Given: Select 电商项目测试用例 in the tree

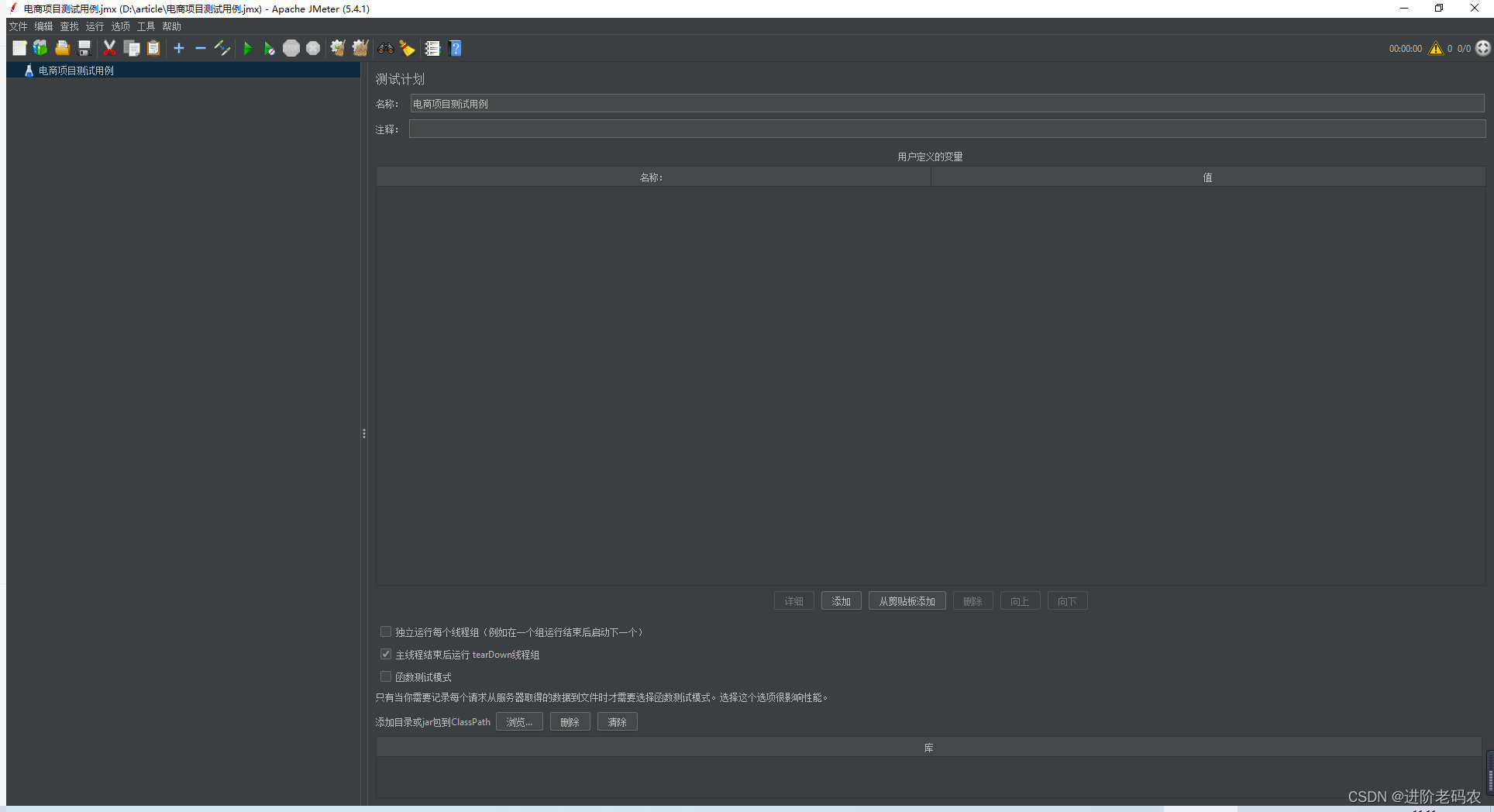Looking at the screenshot, I should [75, 70].
